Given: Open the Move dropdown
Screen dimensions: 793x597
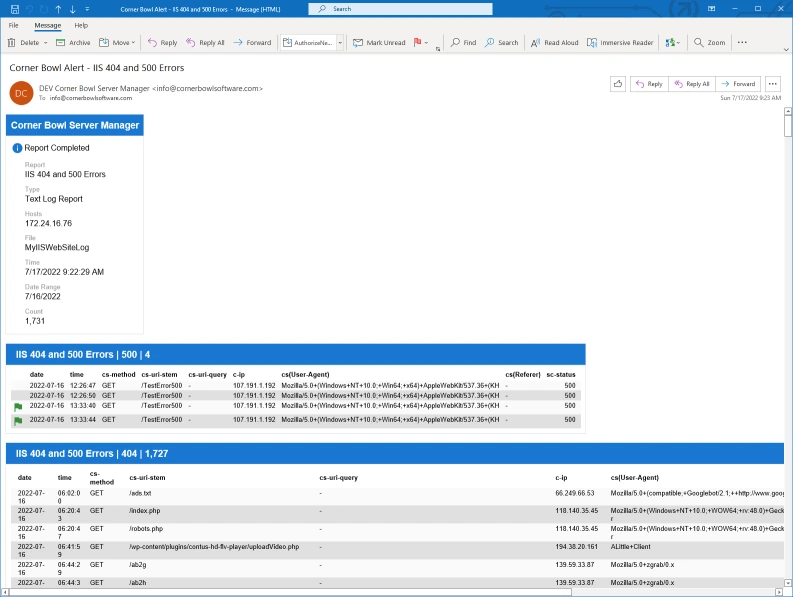Looking at the screenshot, I should click(117, 42).
